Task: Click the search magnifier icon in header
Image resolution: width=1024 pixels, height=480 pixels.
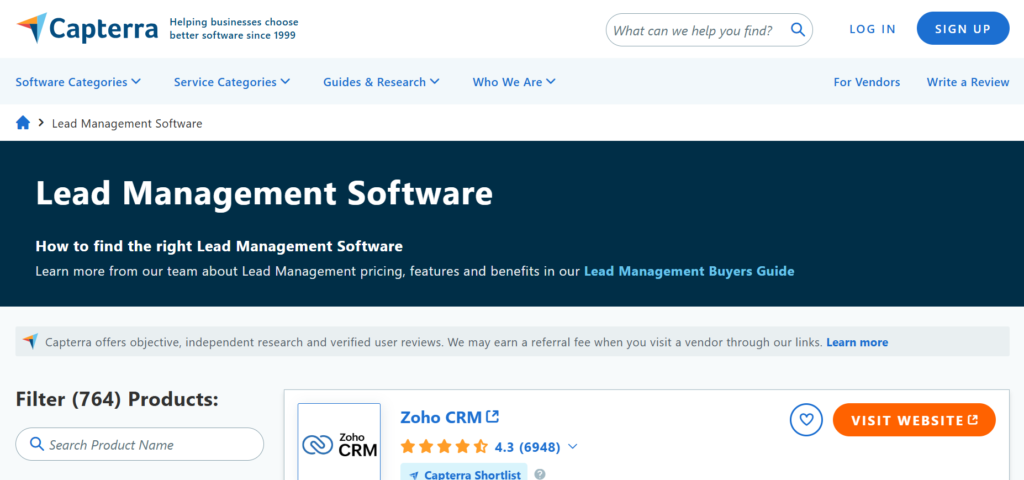Action: pyautogui.click(x=797, y=29)
